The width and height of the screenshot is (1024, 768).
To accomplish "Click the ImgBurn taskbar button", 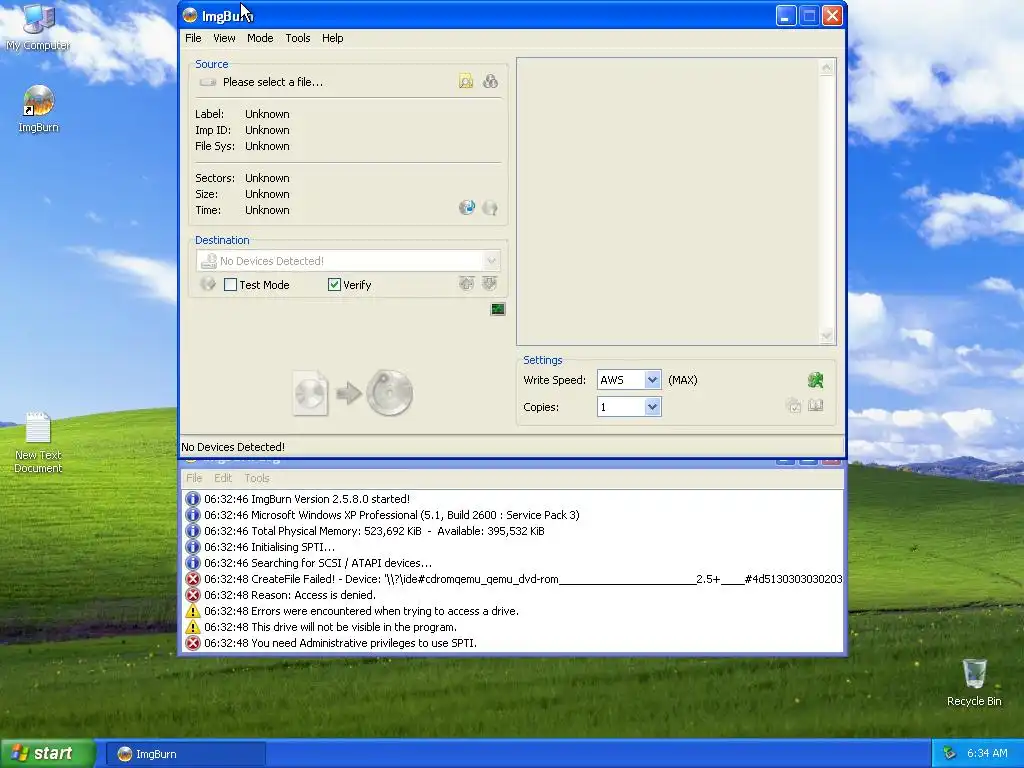I will 185,754.
